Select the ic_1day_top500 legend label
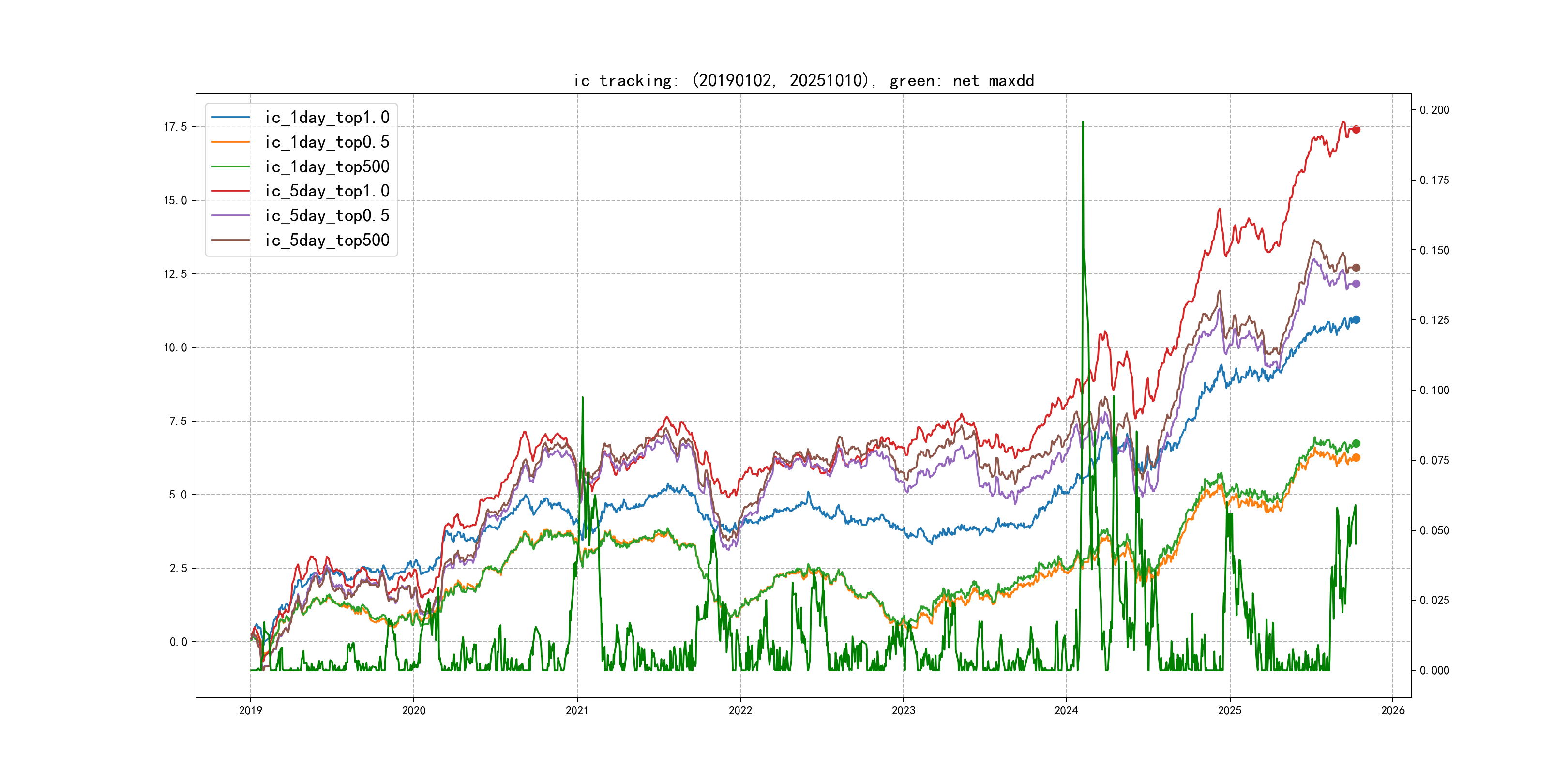 327,167
